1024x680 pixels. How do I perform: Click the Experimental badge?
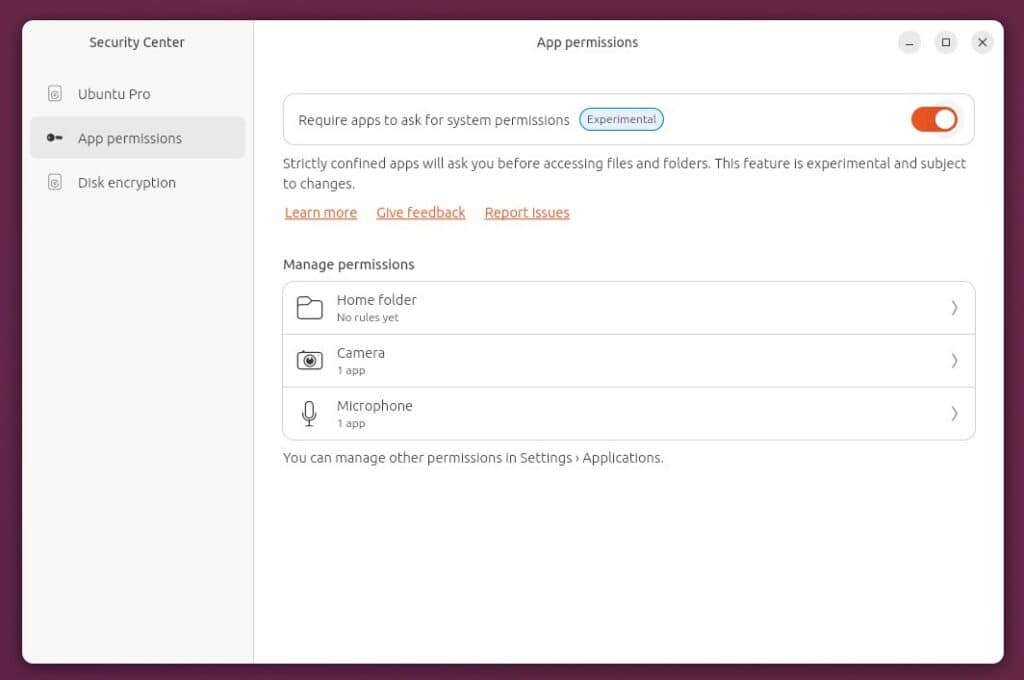[x=621, y=120]
